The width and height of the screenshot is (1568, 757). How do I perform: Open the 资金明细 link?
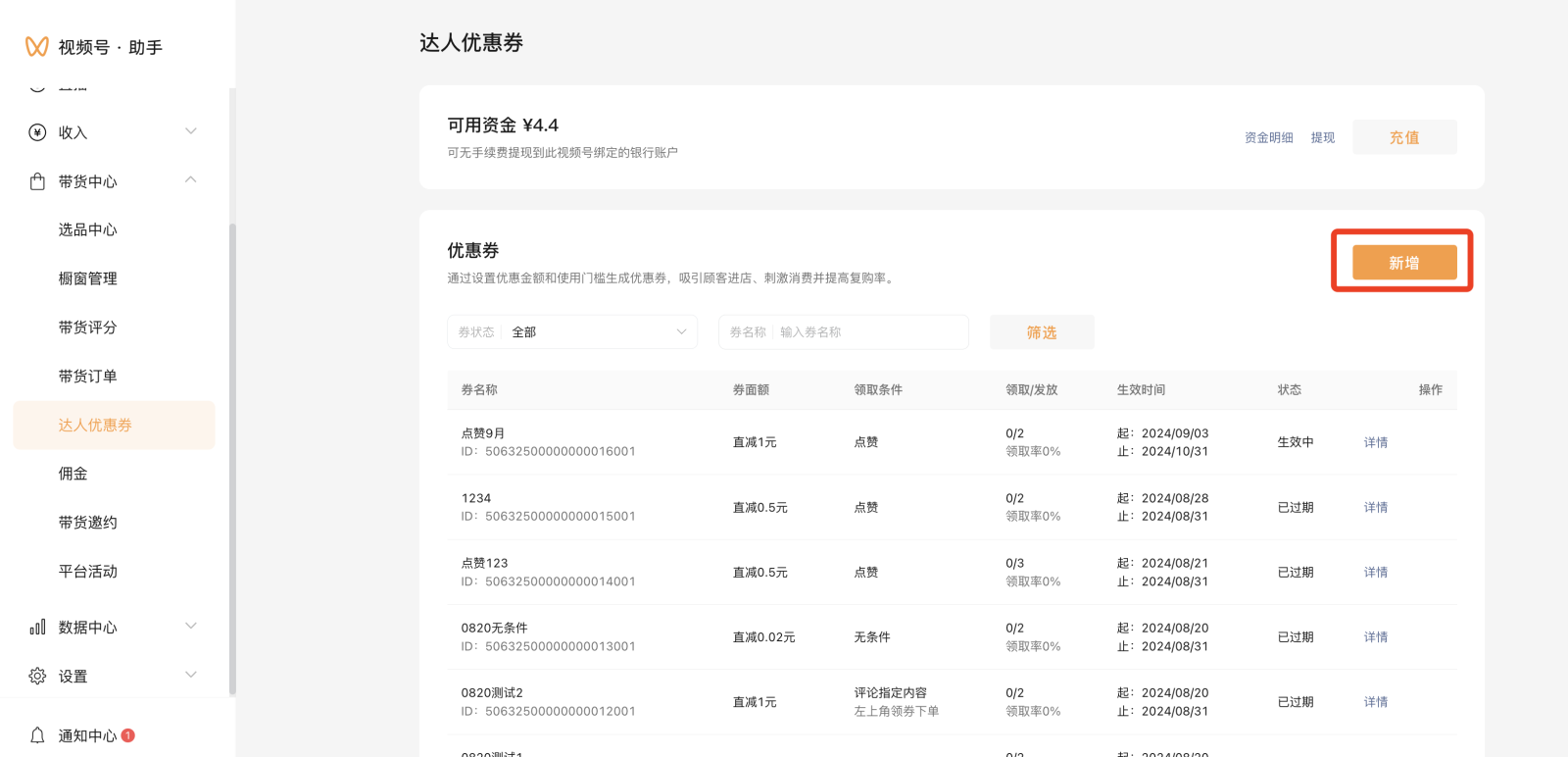pyautogui.click(x=1268, y=138)
